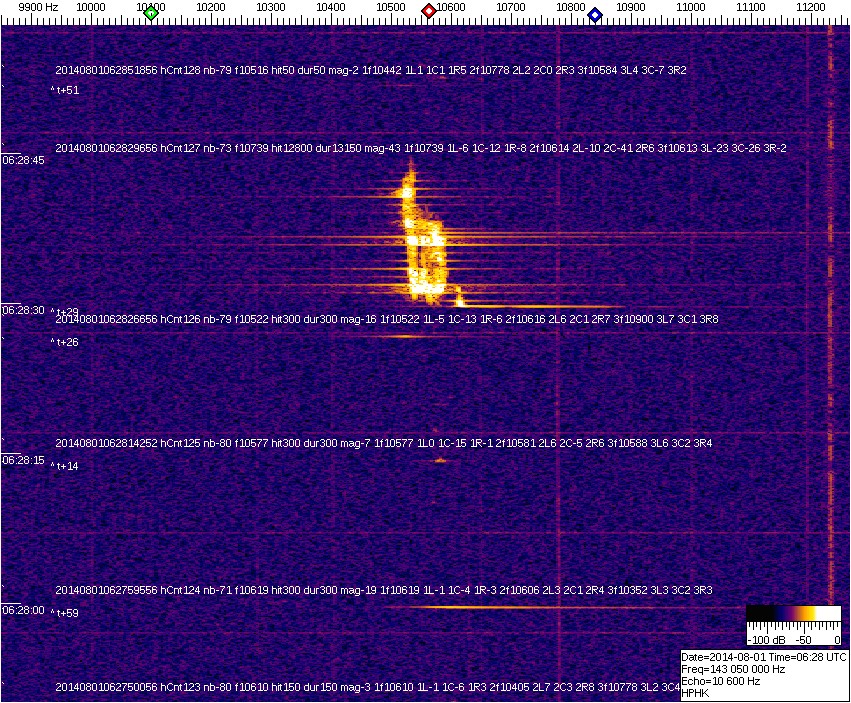Click the 9900 Hz ruler label

pos(38,7)
